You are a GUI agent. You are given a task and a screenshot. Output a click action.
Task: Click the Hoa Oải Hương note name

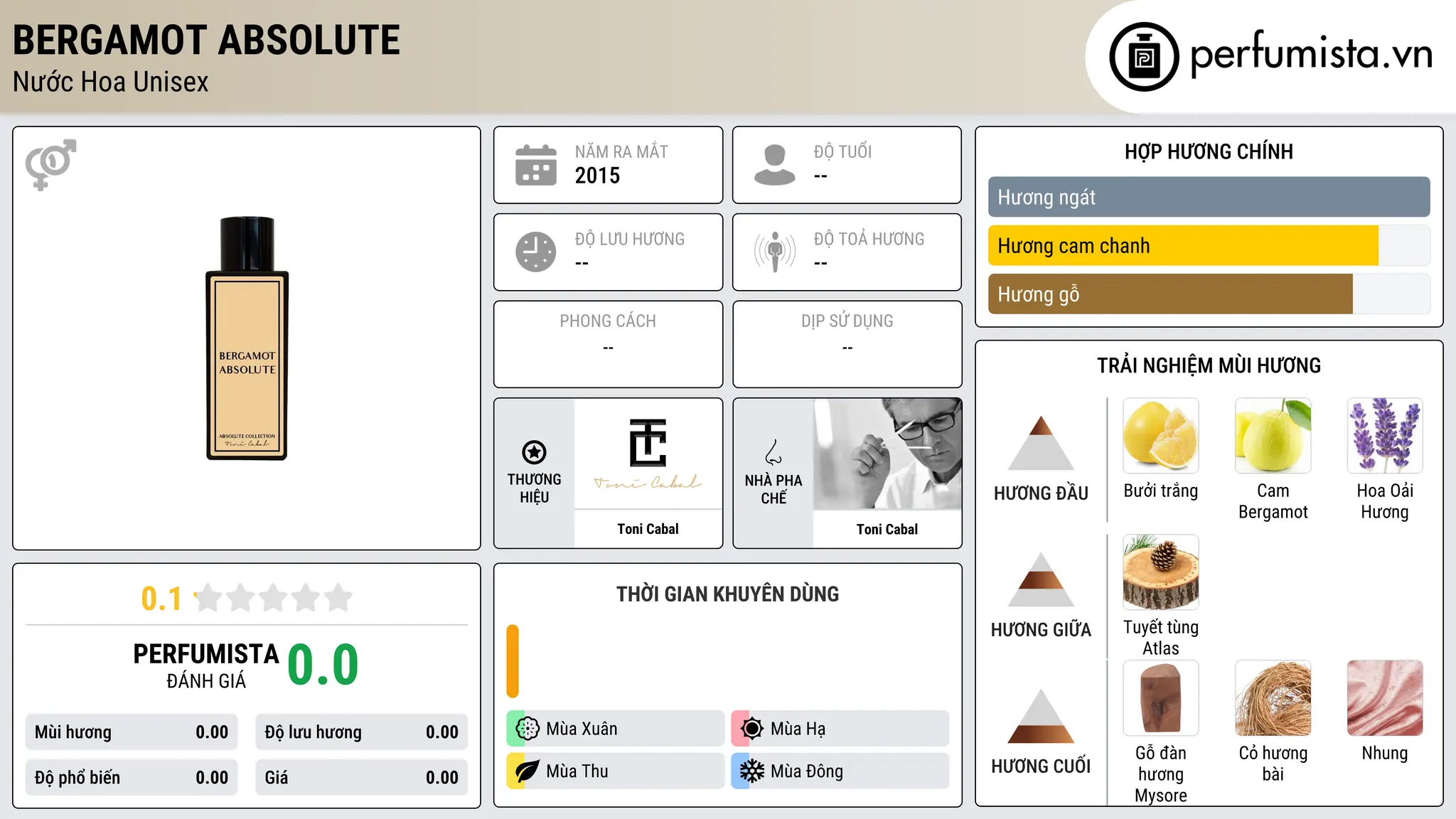coord(1385,501)
